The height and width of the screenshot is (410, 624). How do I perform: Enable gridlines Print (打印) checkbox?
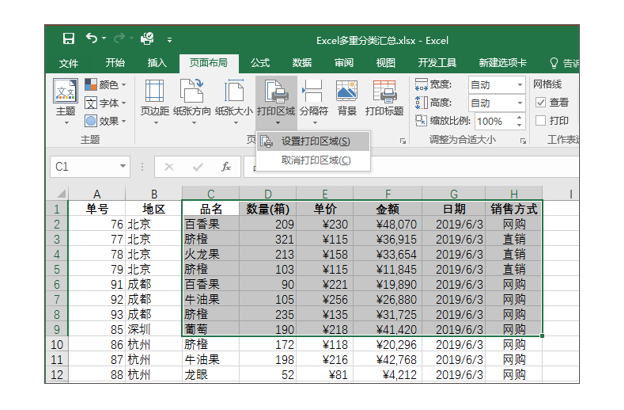[x=540, y=121]
